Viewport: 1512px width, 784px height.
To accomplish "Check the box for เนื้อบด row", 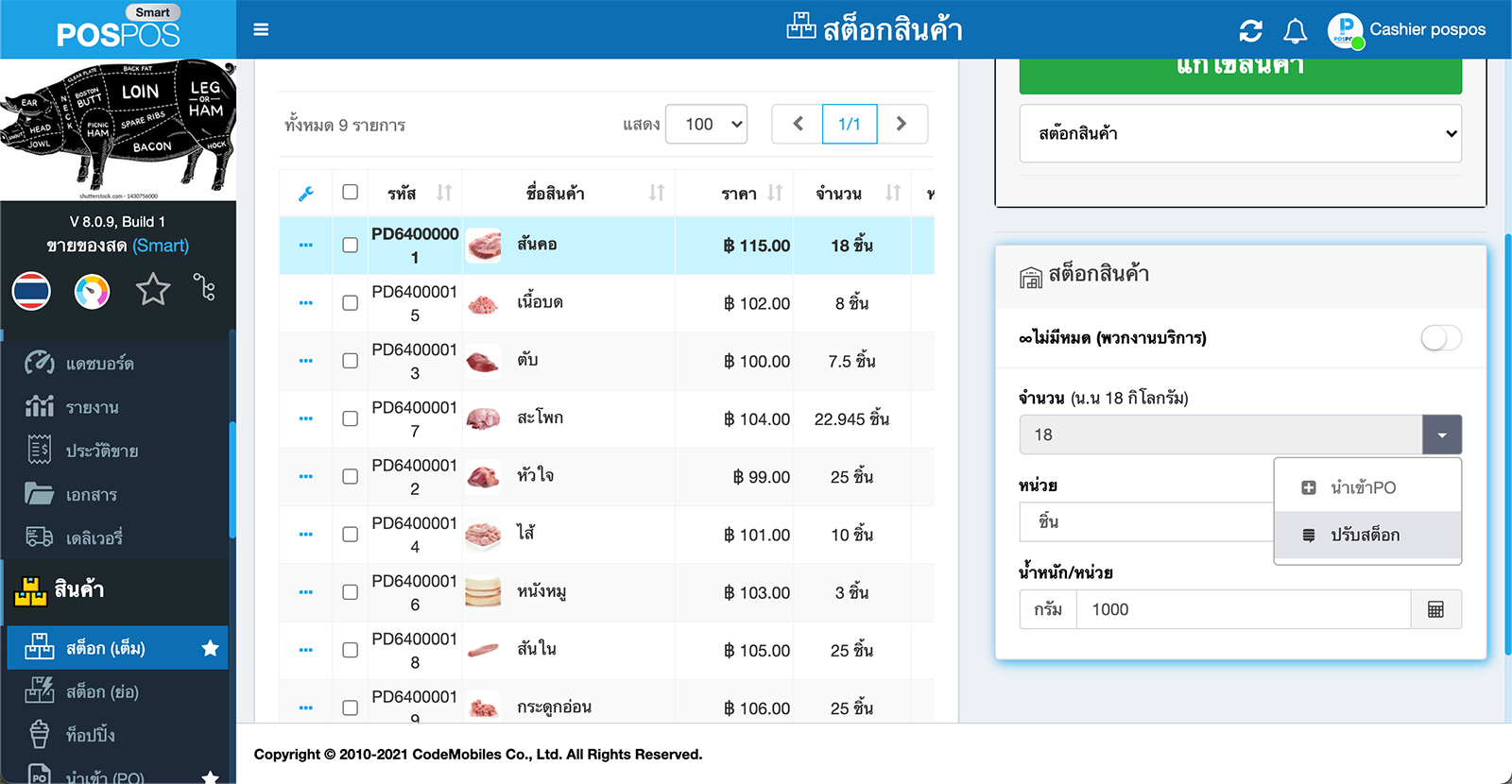I will pos(350,303).
